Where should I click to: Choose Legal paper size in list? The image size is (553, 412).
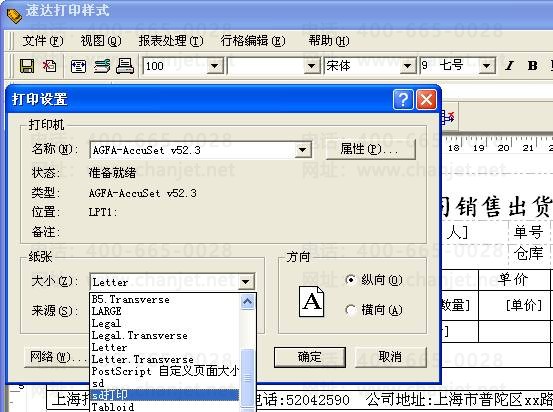(x=165, y=323)
